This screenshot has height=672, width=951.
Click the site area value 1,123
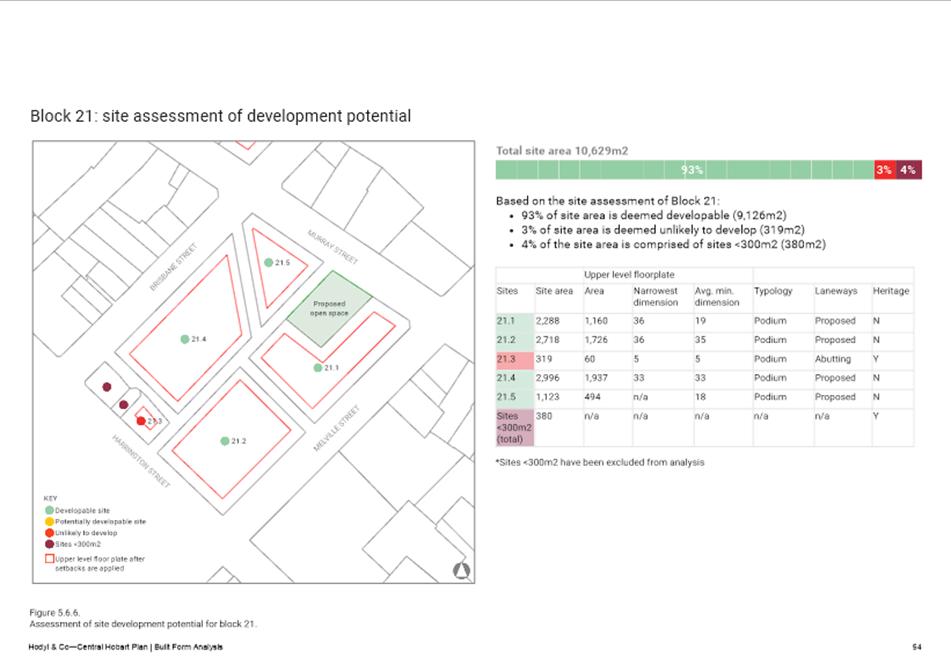548,397
